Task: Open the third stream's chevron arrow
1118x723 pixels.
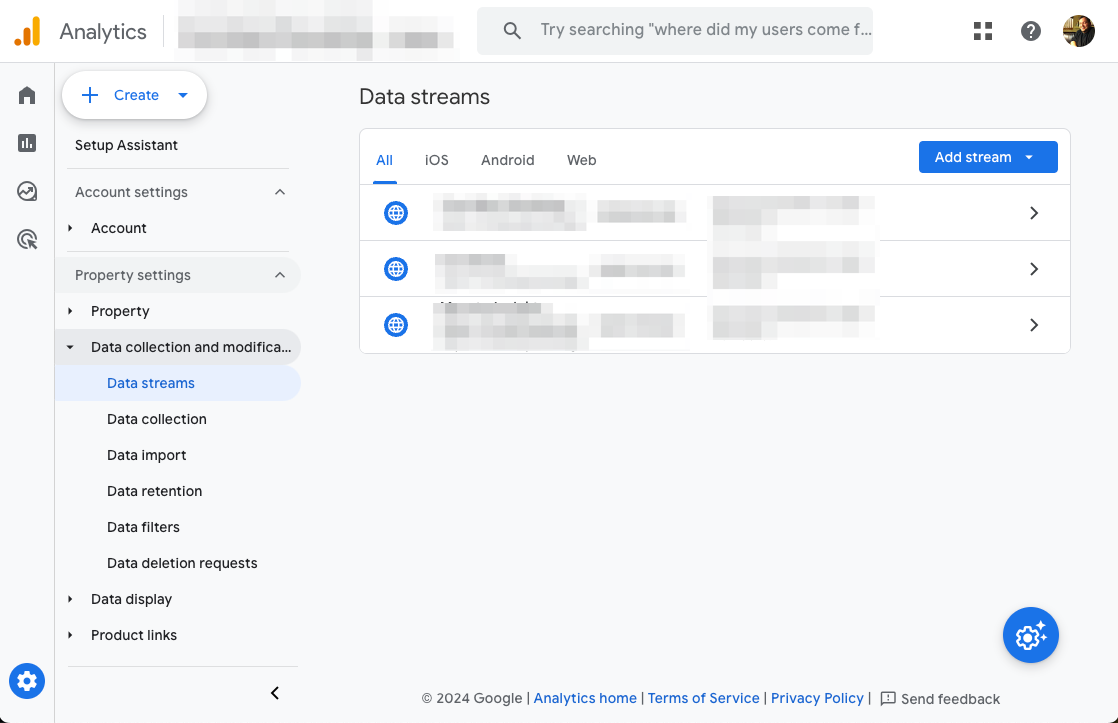Action: pyautogui.click(x=1034, y=325)
